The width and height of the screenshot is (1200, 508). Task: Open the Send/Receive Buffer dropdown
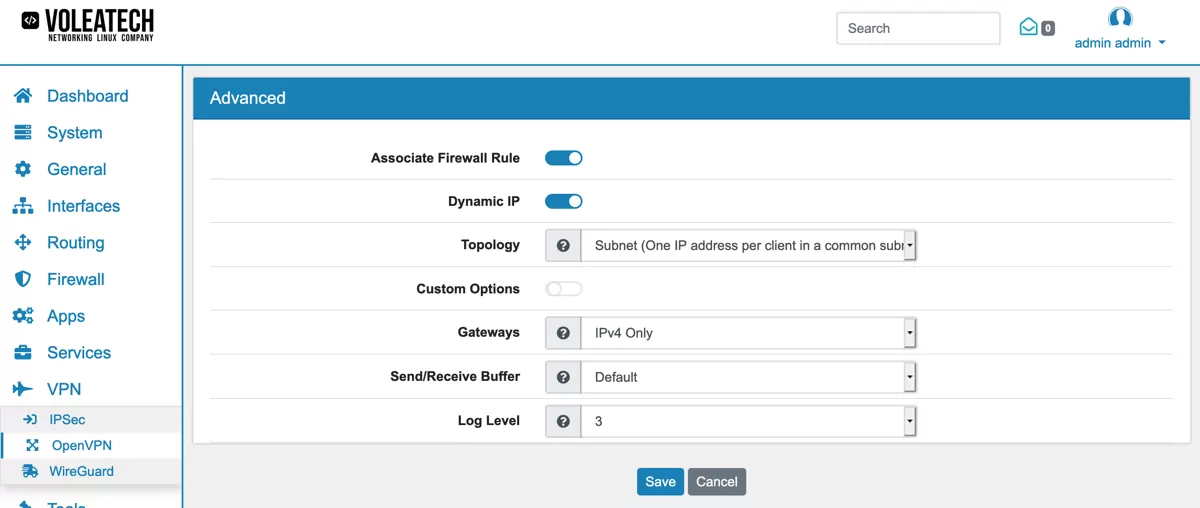(x=748, y=377)
